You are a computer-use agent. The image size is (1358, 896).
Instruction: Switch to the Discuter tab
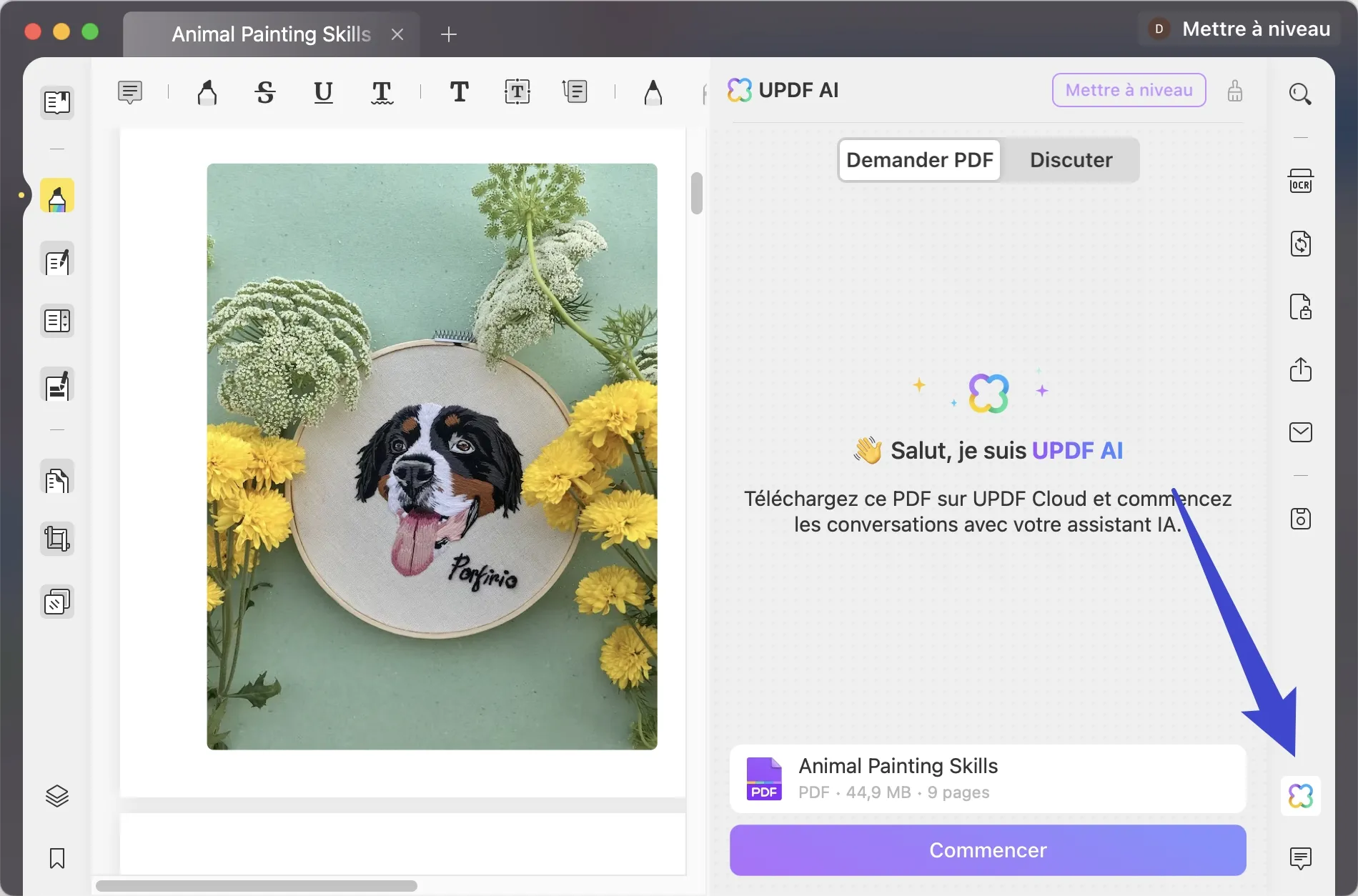[1070, 159]
